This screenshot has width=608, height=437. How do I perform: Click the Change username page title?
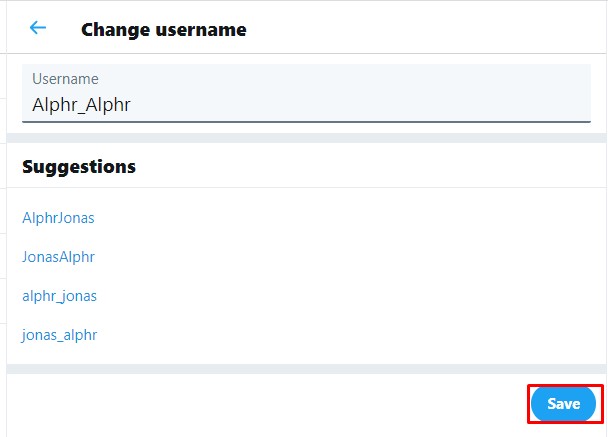click(164, 30)
